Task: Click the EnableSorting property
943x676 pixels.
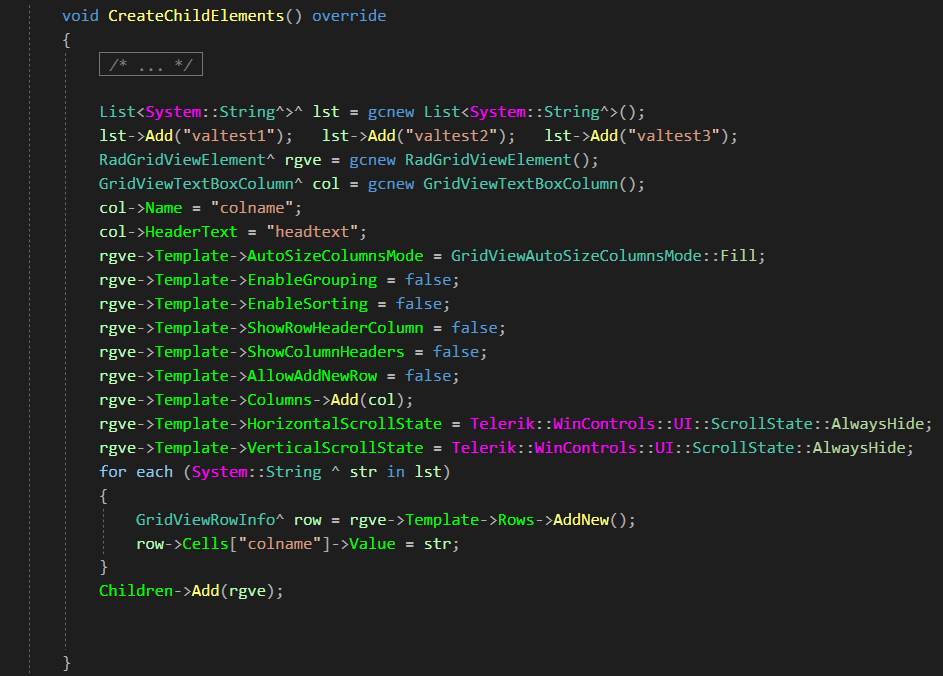Action: coord(307,304)
